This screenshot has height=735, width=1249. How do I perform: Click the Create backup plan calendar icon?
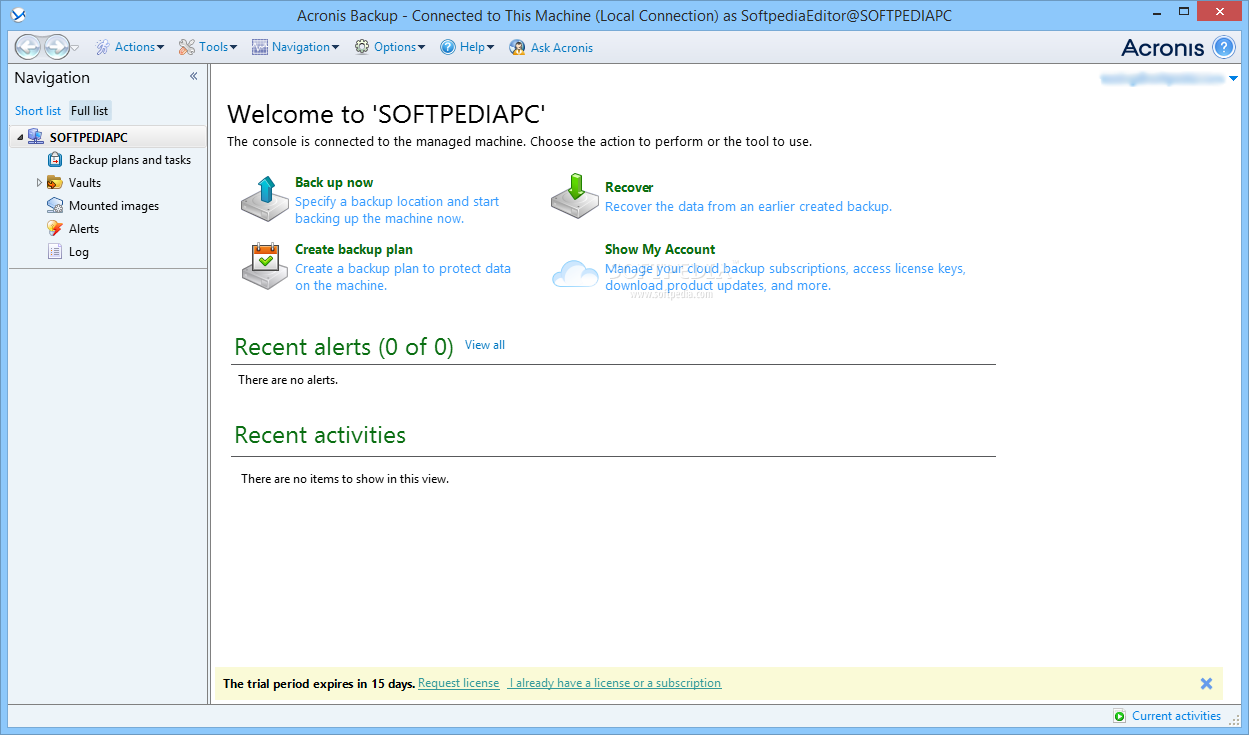(x=265, y=266)
